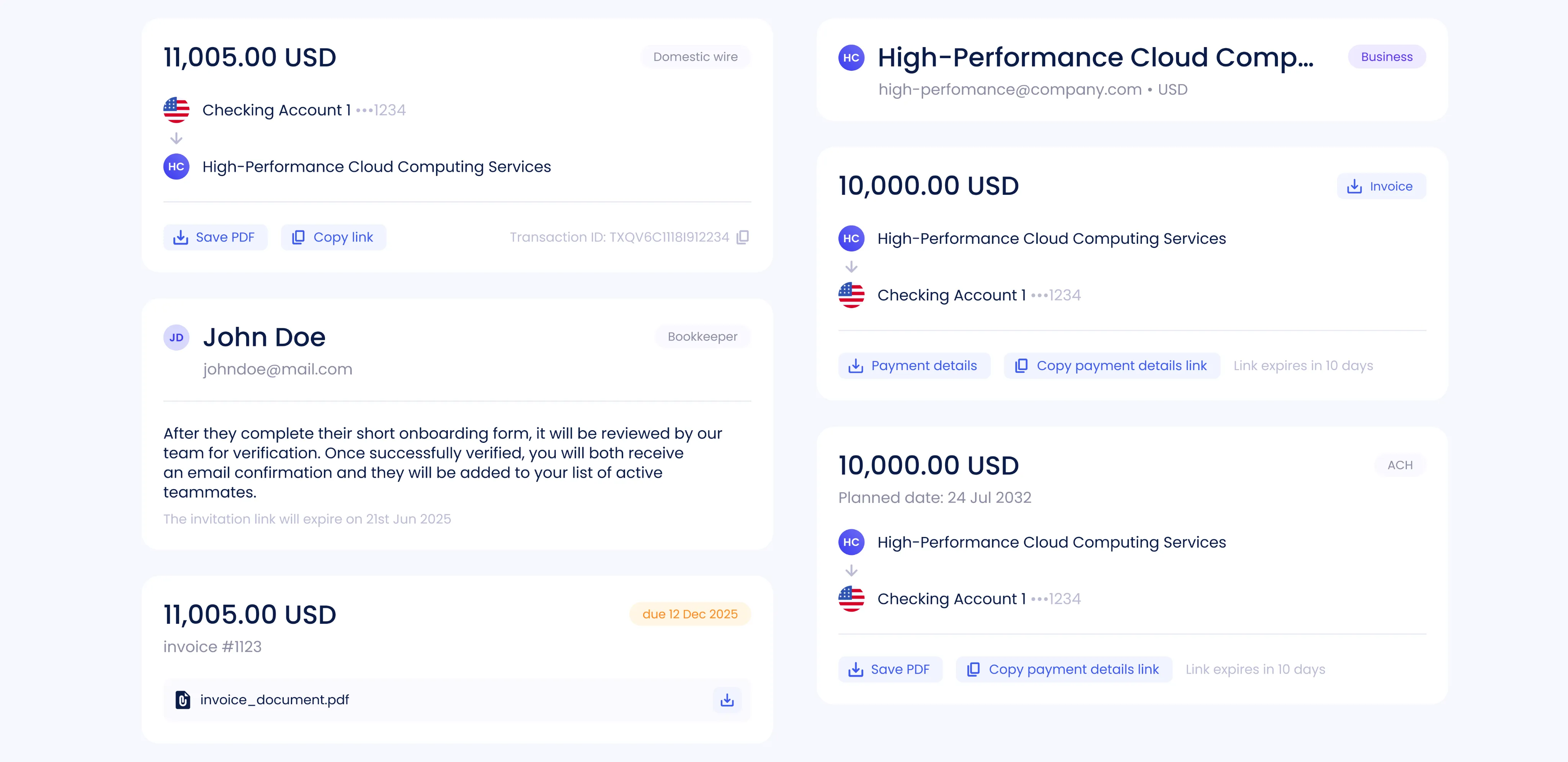Copy payment details link in the Invoice card
This screenshot has width=1568, height=762.
(x=1111, y=366)
